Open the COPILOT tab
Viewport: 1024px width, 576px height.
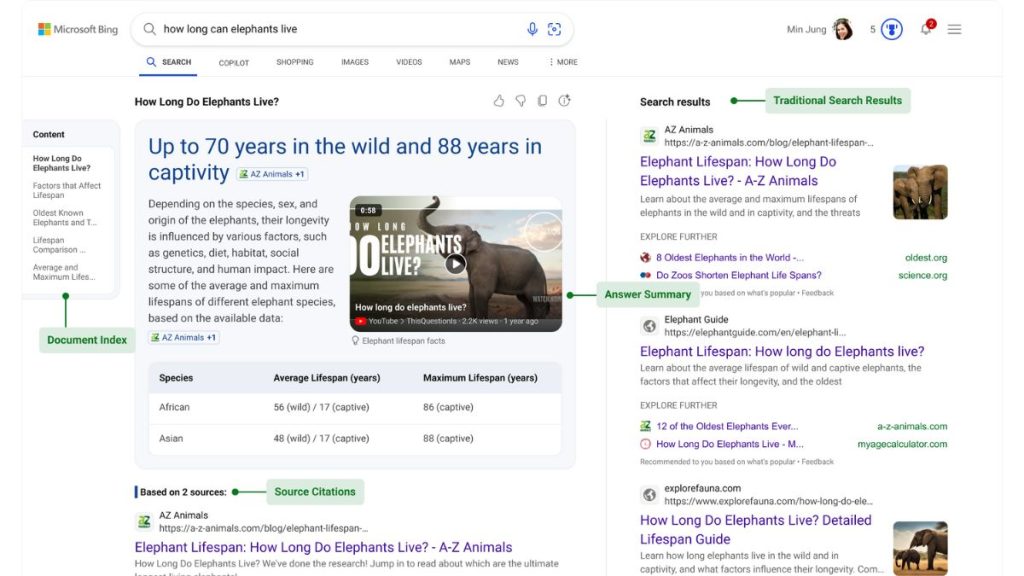[x=233, y=61]
